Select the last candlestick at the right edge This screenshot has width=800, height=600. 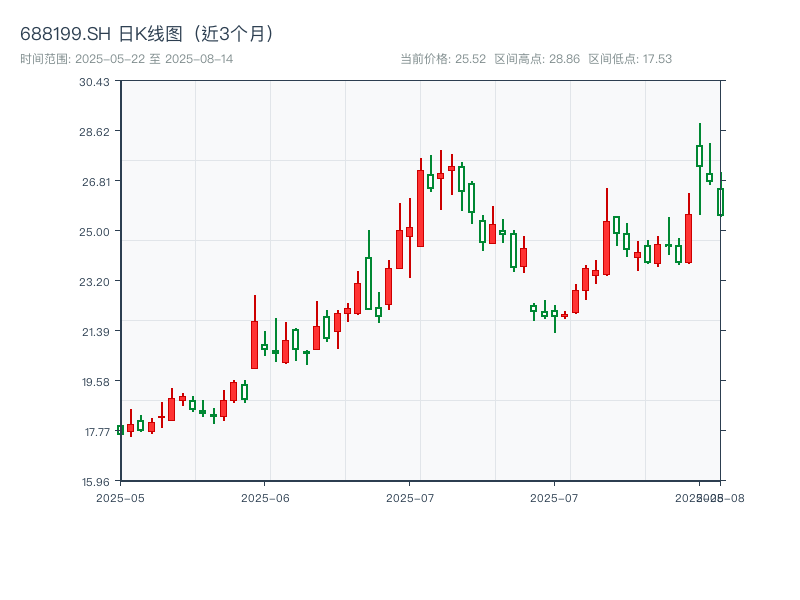pos(720,202)
